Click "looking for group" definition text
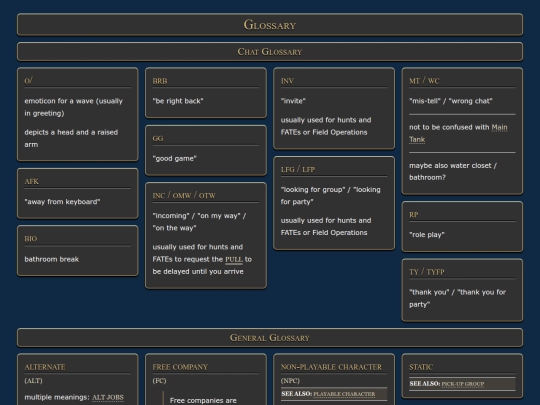540x405 pixels. (x=331, y=196)
